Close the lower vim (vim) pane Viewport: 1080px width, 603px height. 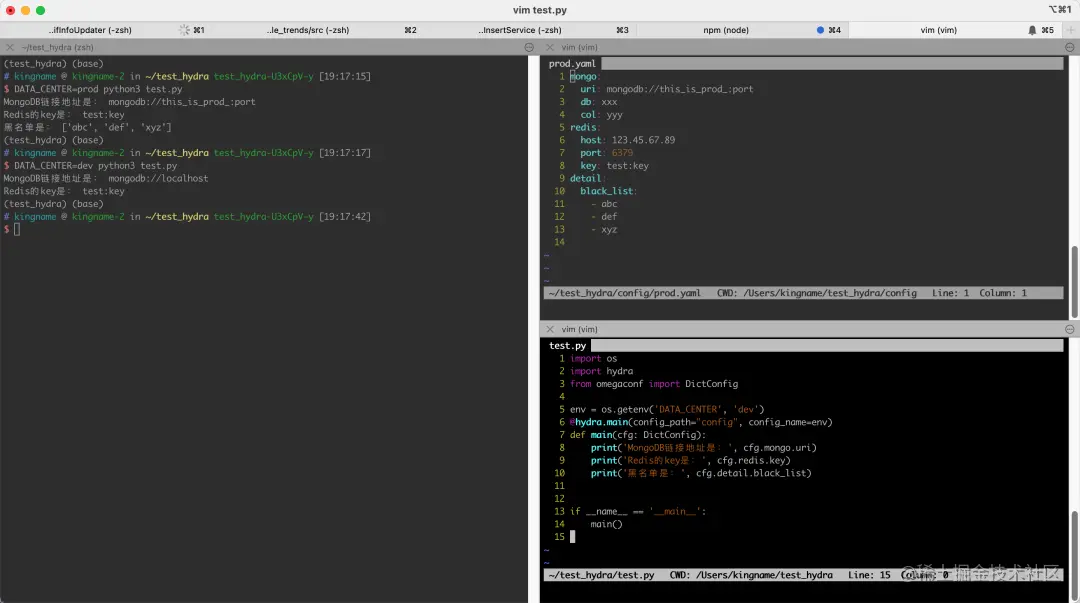[550, 329]
